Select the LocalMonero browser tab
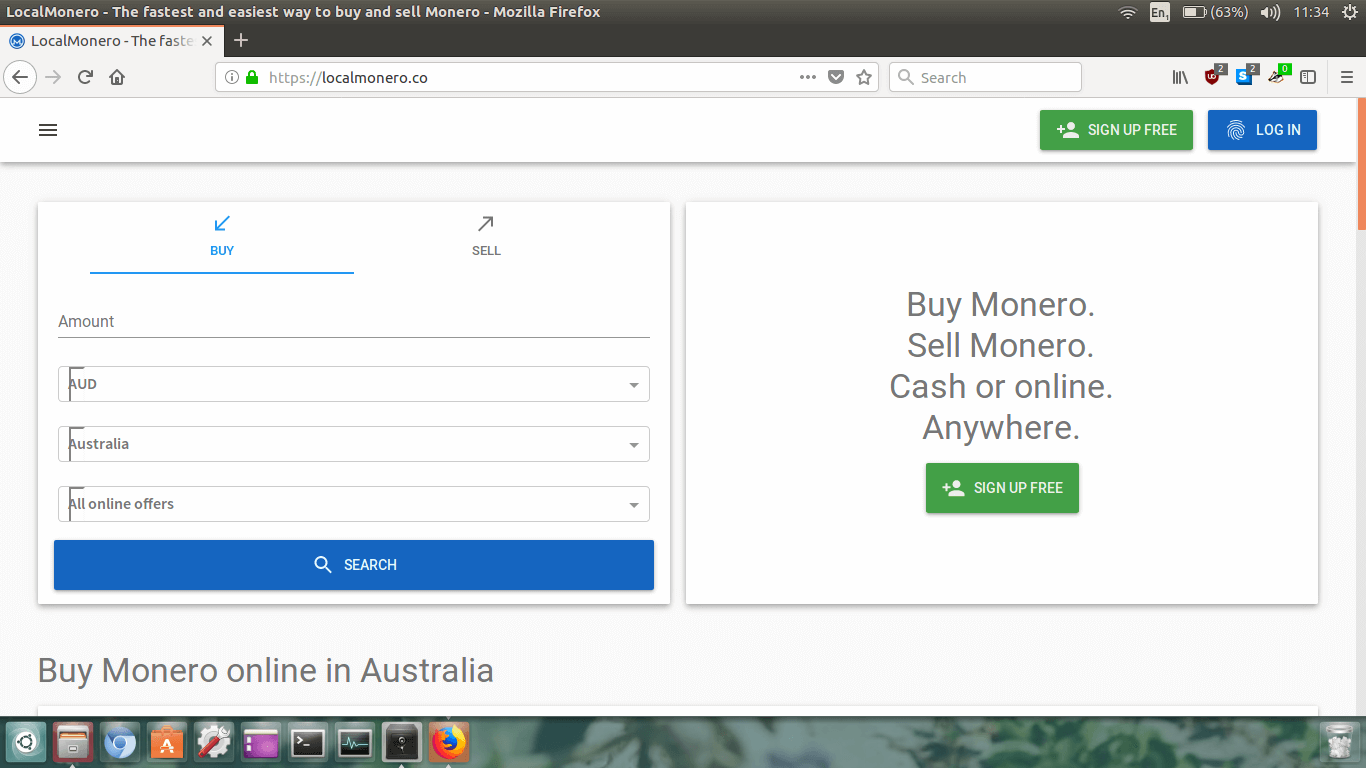The height and width of the screenshot is (768, 1366). pyautogui.click(x=111, y=41)
